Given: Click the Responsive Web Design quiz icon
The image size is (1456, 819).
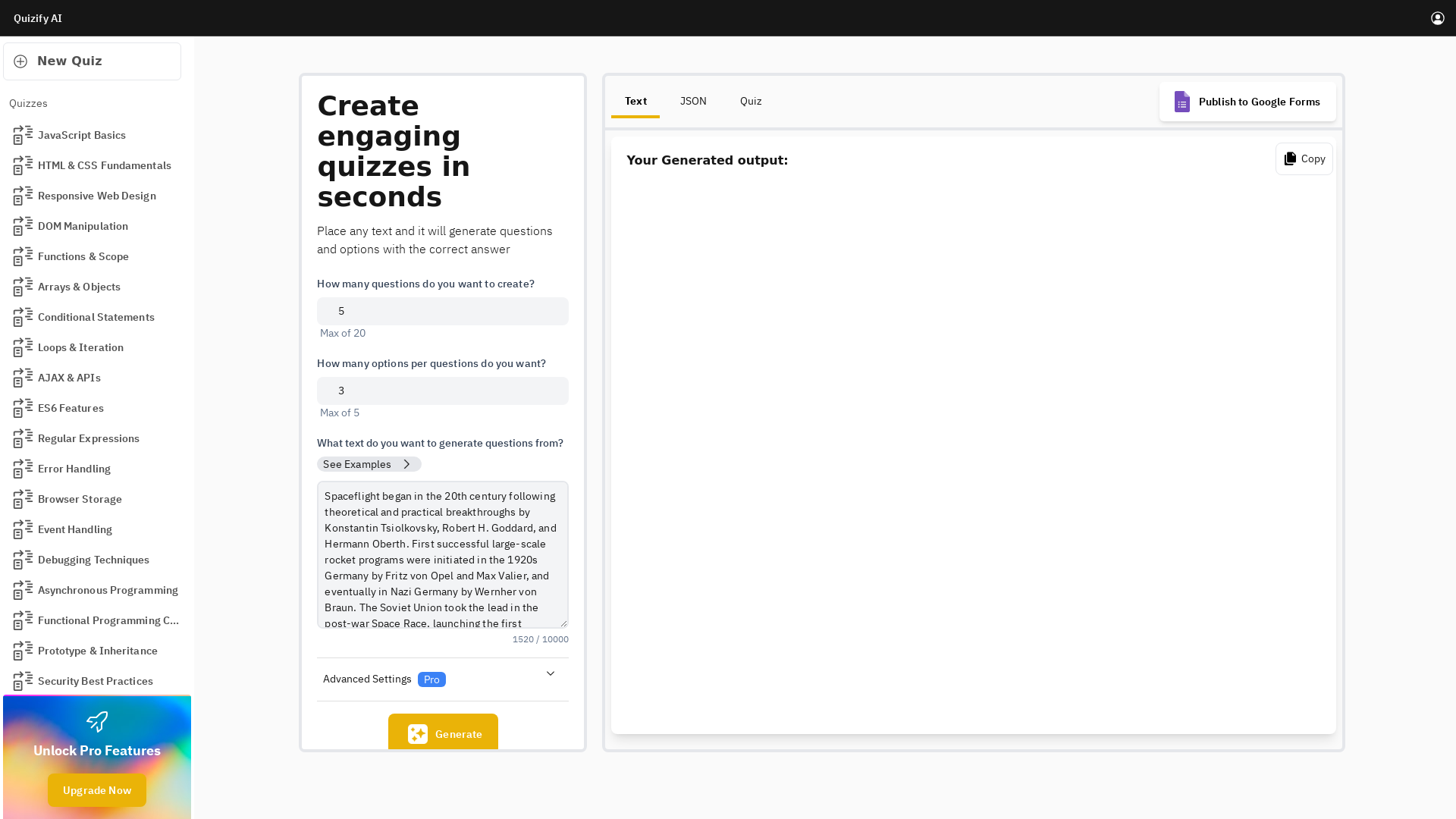Looking at the screenshot, I should 23,196.
